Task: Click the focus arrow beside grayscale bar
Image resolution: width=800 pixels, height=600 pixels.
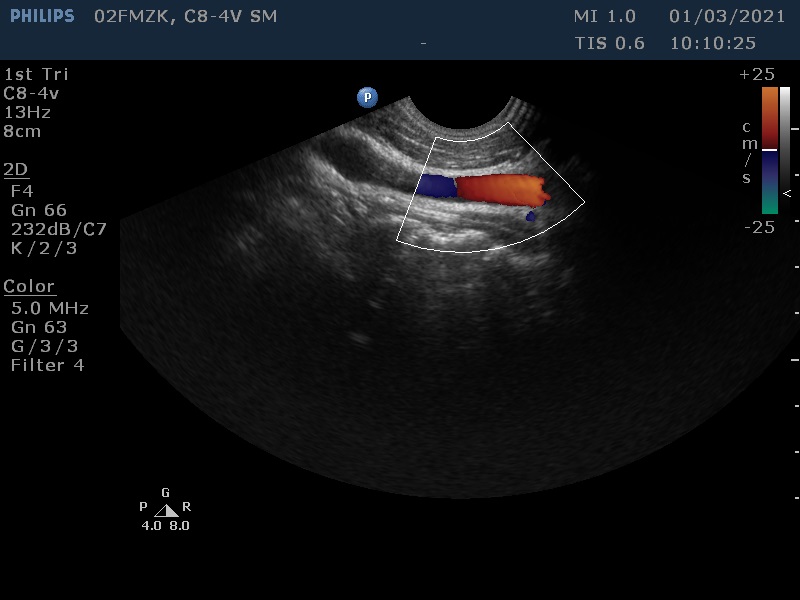Action: pyautogui.click(x=787, y=192)
